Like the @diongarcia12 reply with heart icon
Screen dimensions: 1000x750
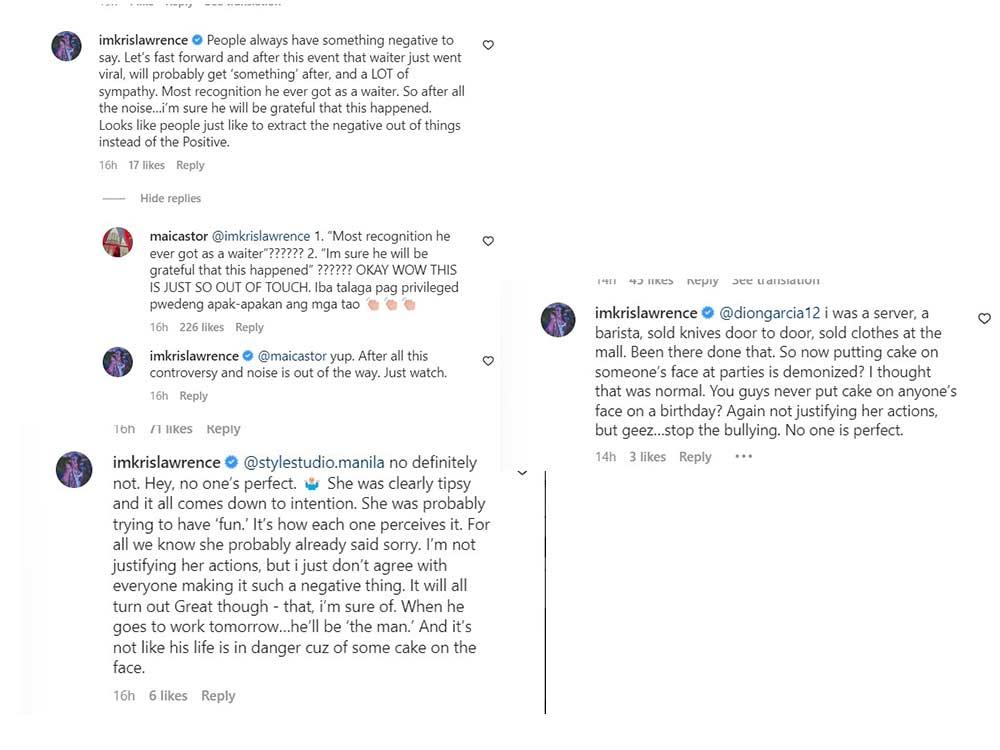point(984,318)
